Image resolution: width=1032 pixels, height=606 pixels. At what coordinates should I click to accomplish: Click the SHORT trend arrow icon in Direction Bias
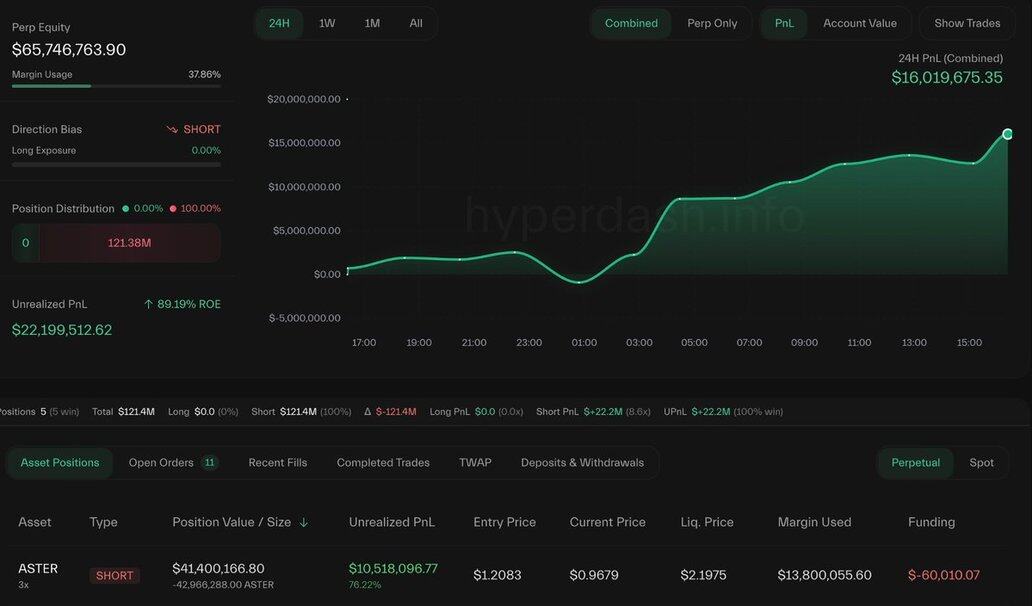tap(172, 130)
